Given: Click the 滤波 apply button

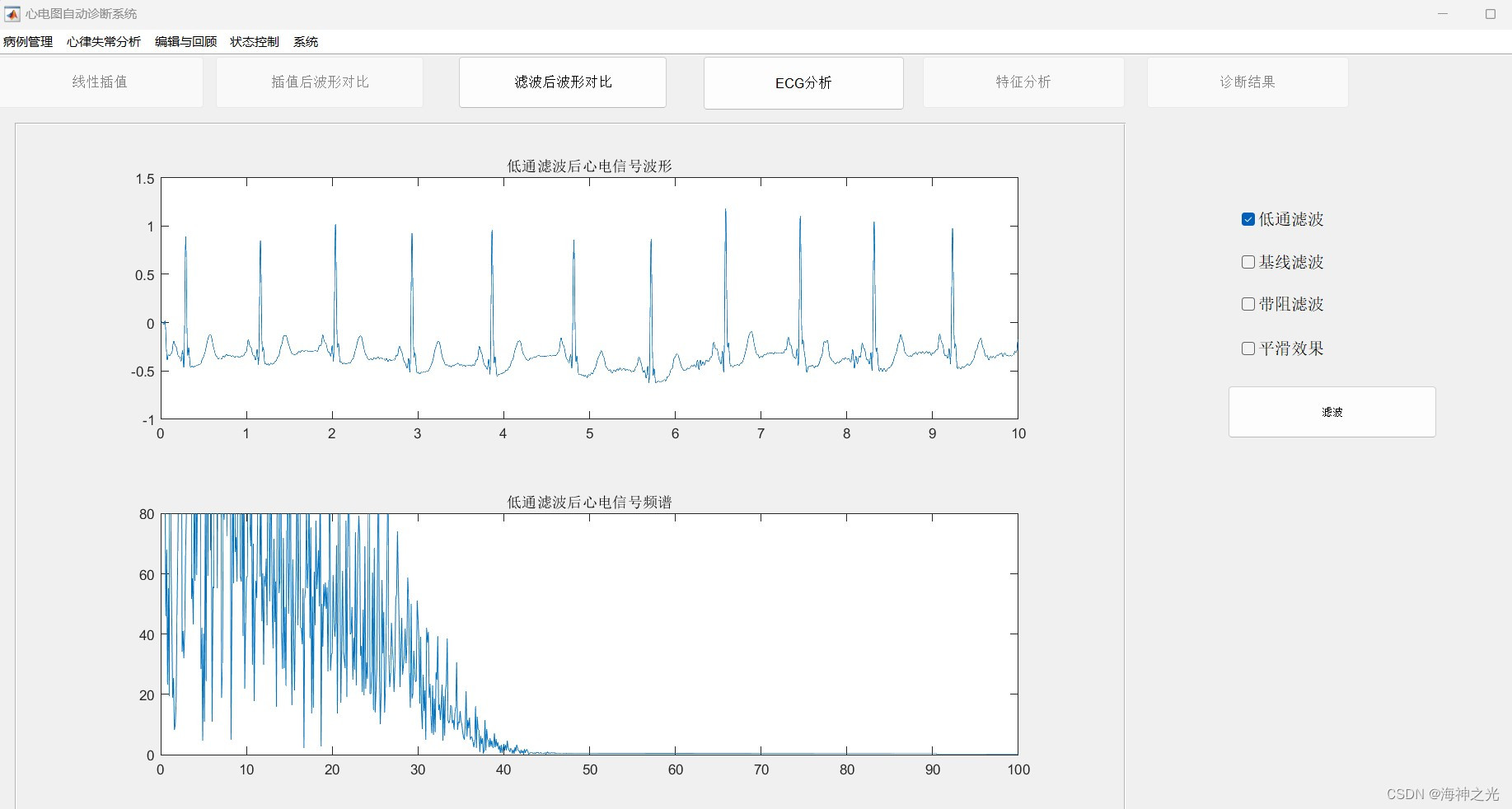Looking at the screenshot, I should pyautogui.click(x=1332, y=412).
